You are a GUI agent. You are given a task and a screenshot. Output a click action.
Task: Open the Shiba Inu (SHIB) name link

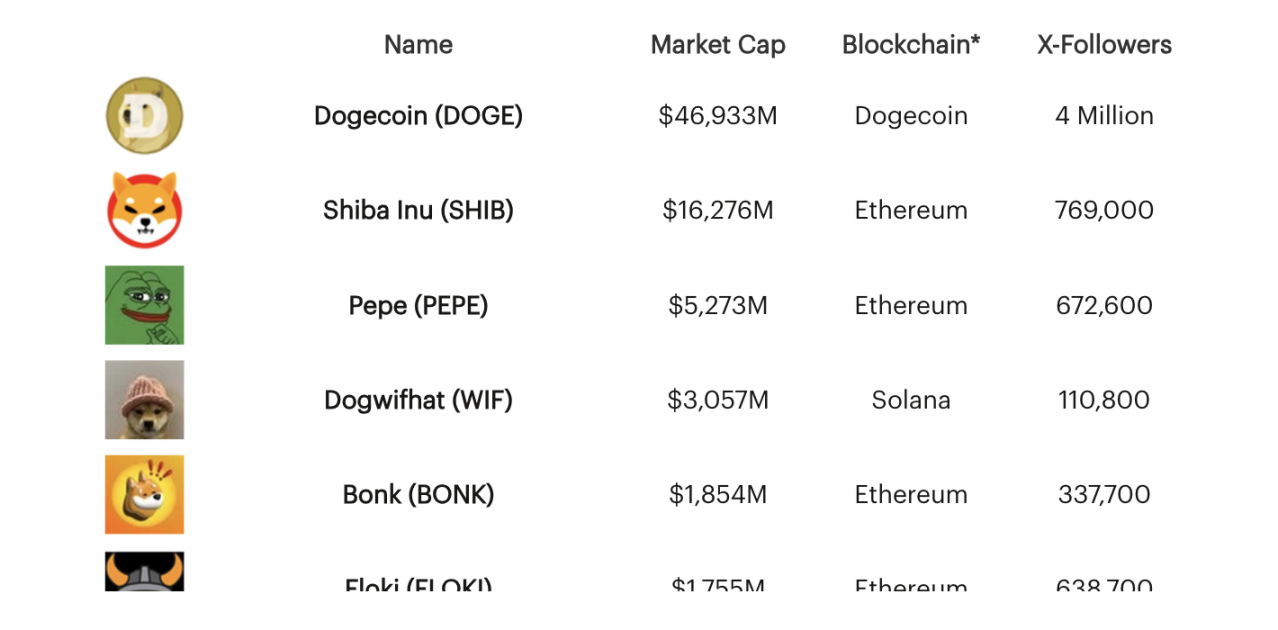418,210
